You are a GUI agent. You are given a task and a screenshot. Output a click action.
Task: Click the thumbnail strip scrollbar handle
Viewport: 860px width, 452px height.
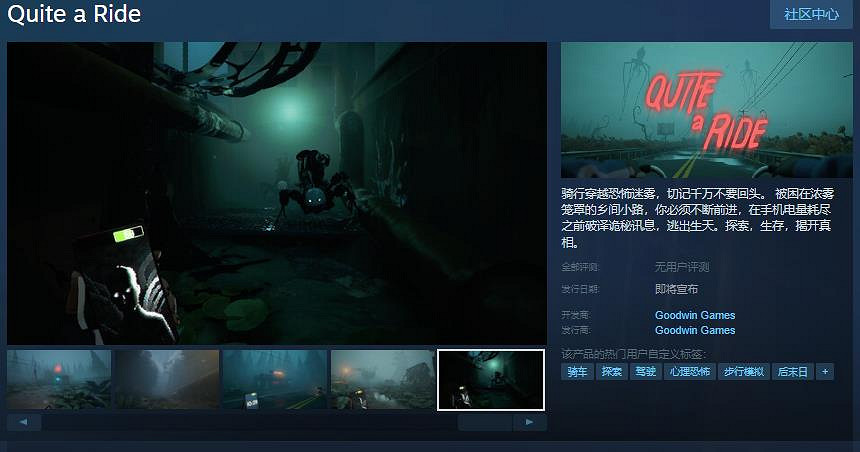[485, 422]
